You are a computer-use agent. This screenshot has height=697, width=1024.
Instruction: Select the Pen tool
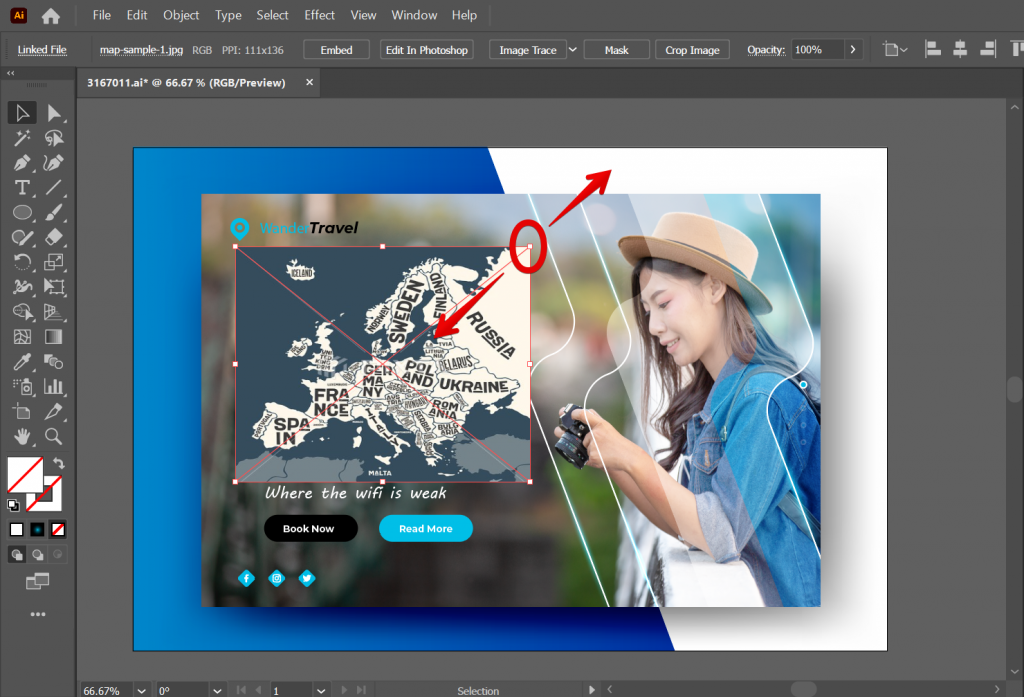tap(22, 162)
